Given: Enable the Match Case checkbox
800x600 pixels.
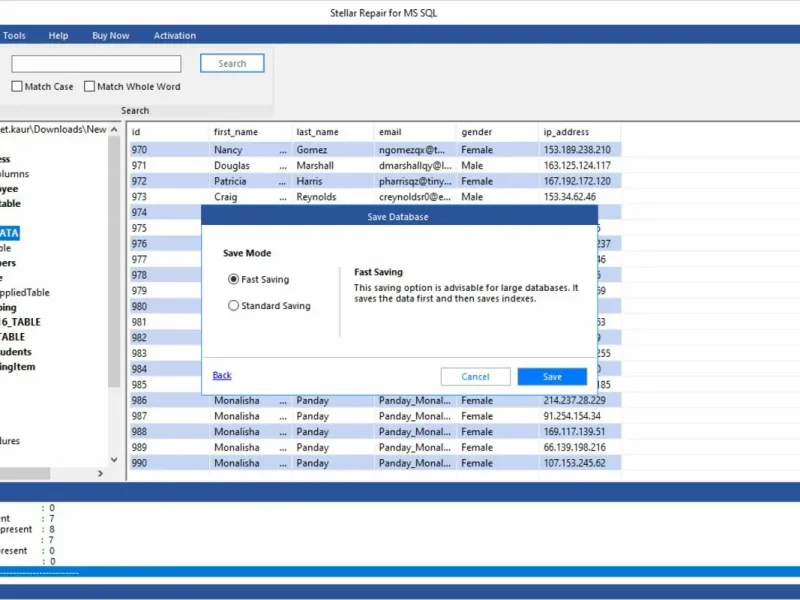Looking at the screenshot, I should pyautogui.click(x=17, y=87).
